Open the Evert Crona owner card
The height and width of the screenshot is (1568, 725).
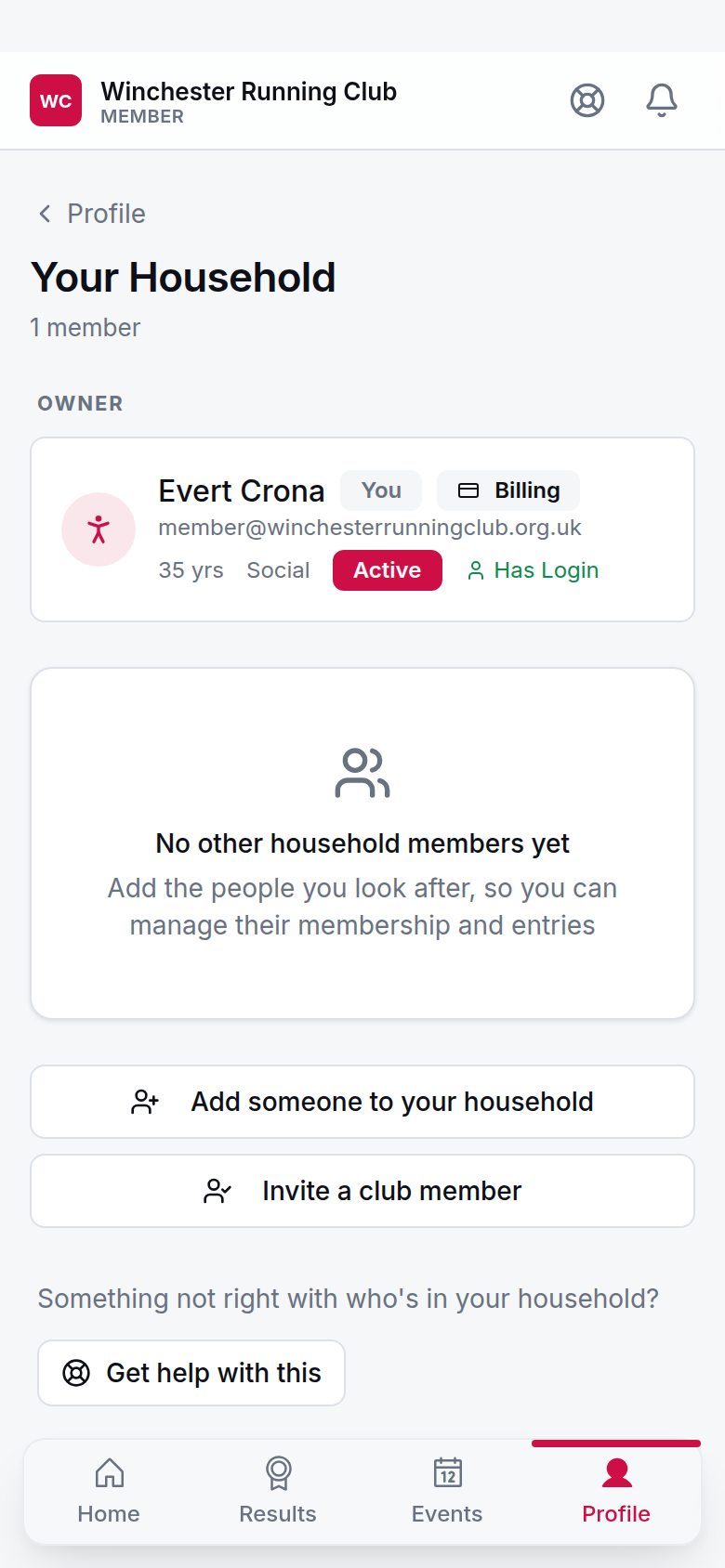pyautogui.click(x=362, y=529)
